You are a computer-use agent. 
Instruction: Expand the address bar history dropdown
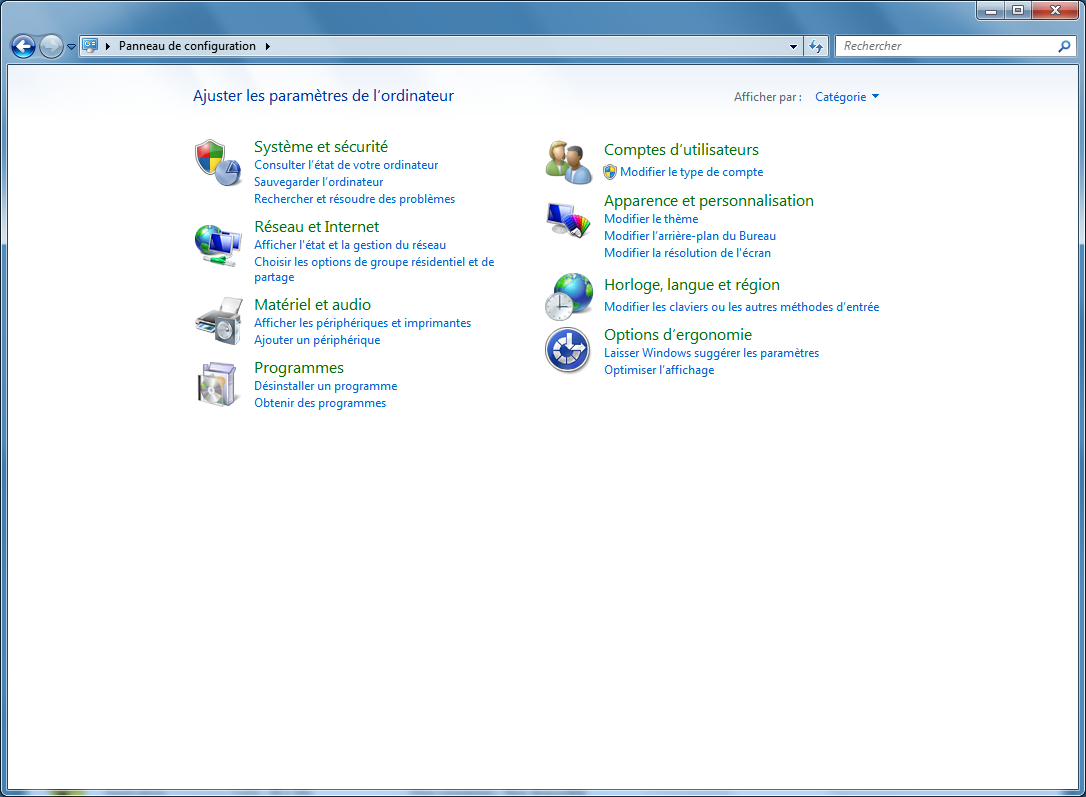tap(793, 46)
